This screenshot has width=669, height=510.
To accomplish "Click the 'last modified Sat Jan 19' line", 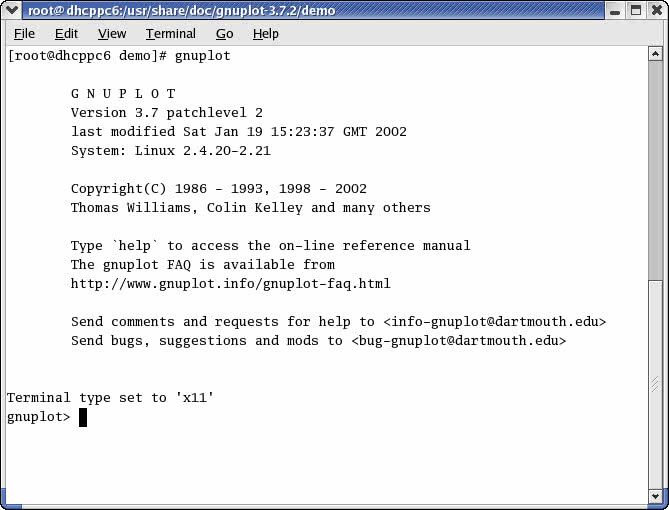I will pyautogui.click(x=239, y=131).
